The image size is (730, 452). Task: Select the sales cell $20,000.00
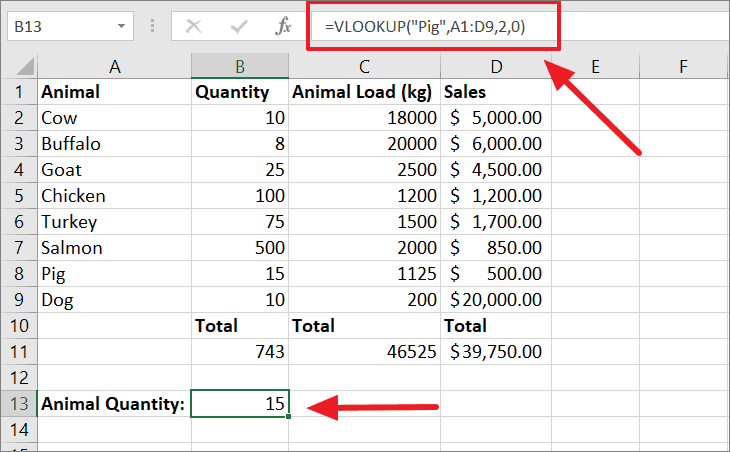tap(496, 300)
